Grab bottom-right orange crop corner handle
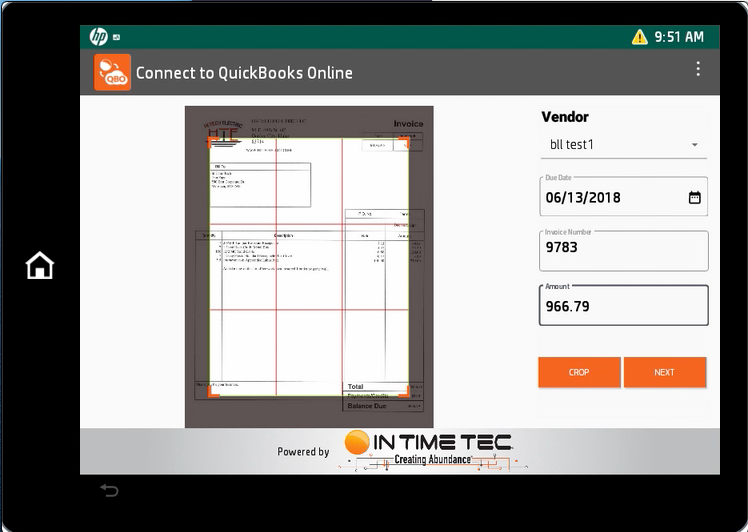The width and height of the screenshot is (748, 532). (x=405, y=392)
